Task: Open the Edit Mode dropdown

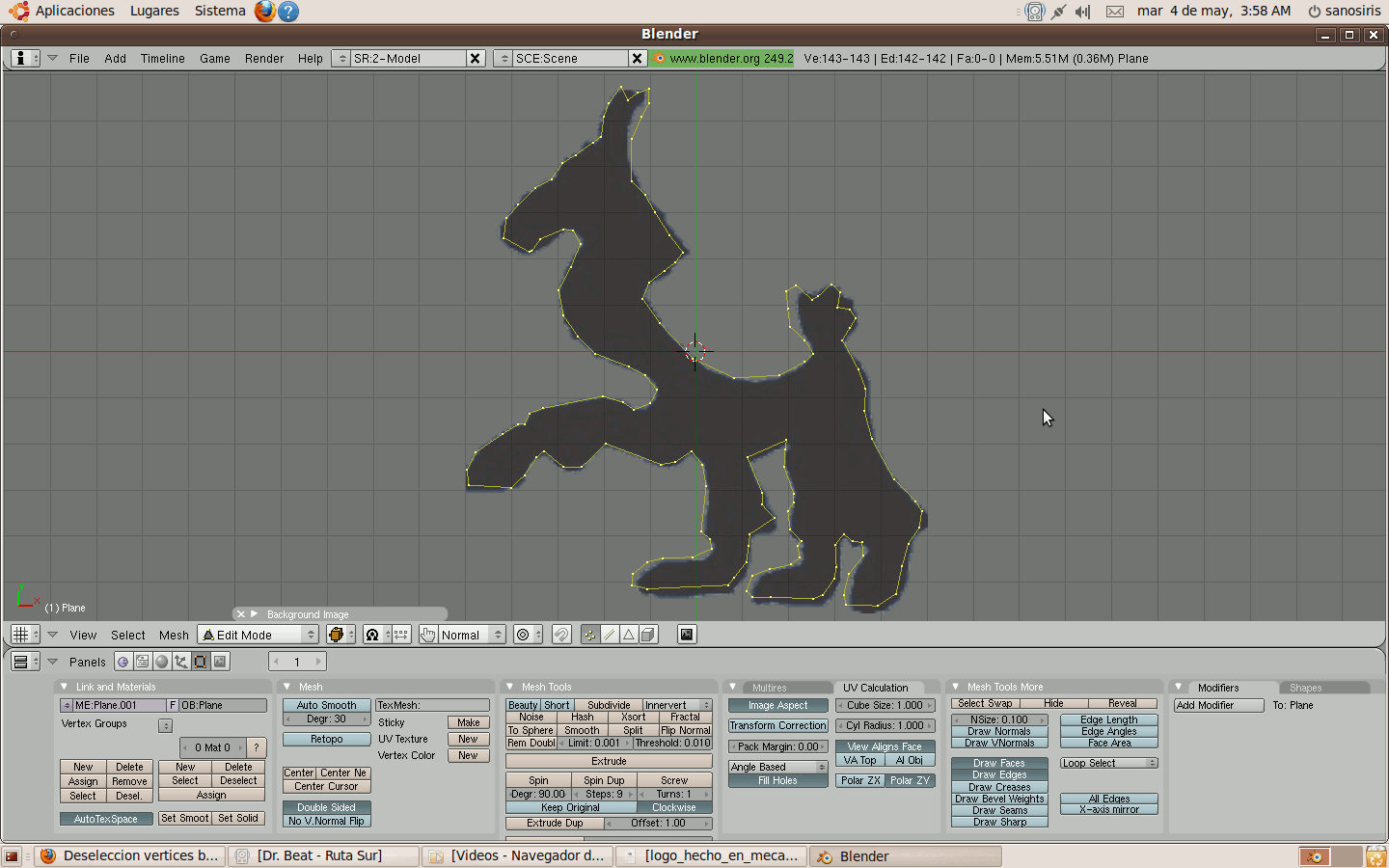Action: coord(258,635)
